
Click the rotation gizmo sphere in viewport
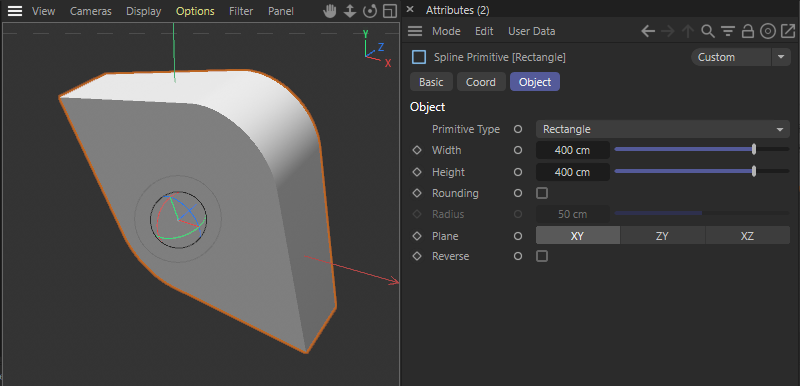tap(178, 219)
